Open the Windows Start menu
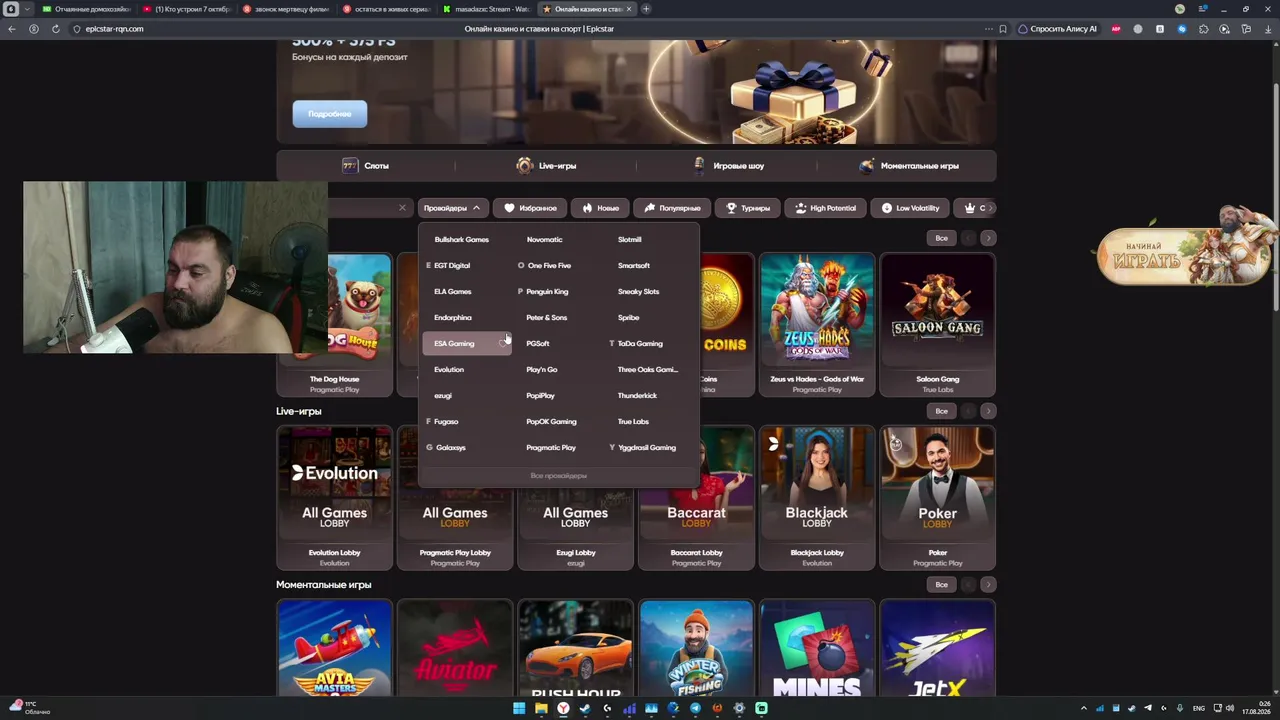Image resolution: width=1280 pixels, height=720 pixels. coord(519,708)
